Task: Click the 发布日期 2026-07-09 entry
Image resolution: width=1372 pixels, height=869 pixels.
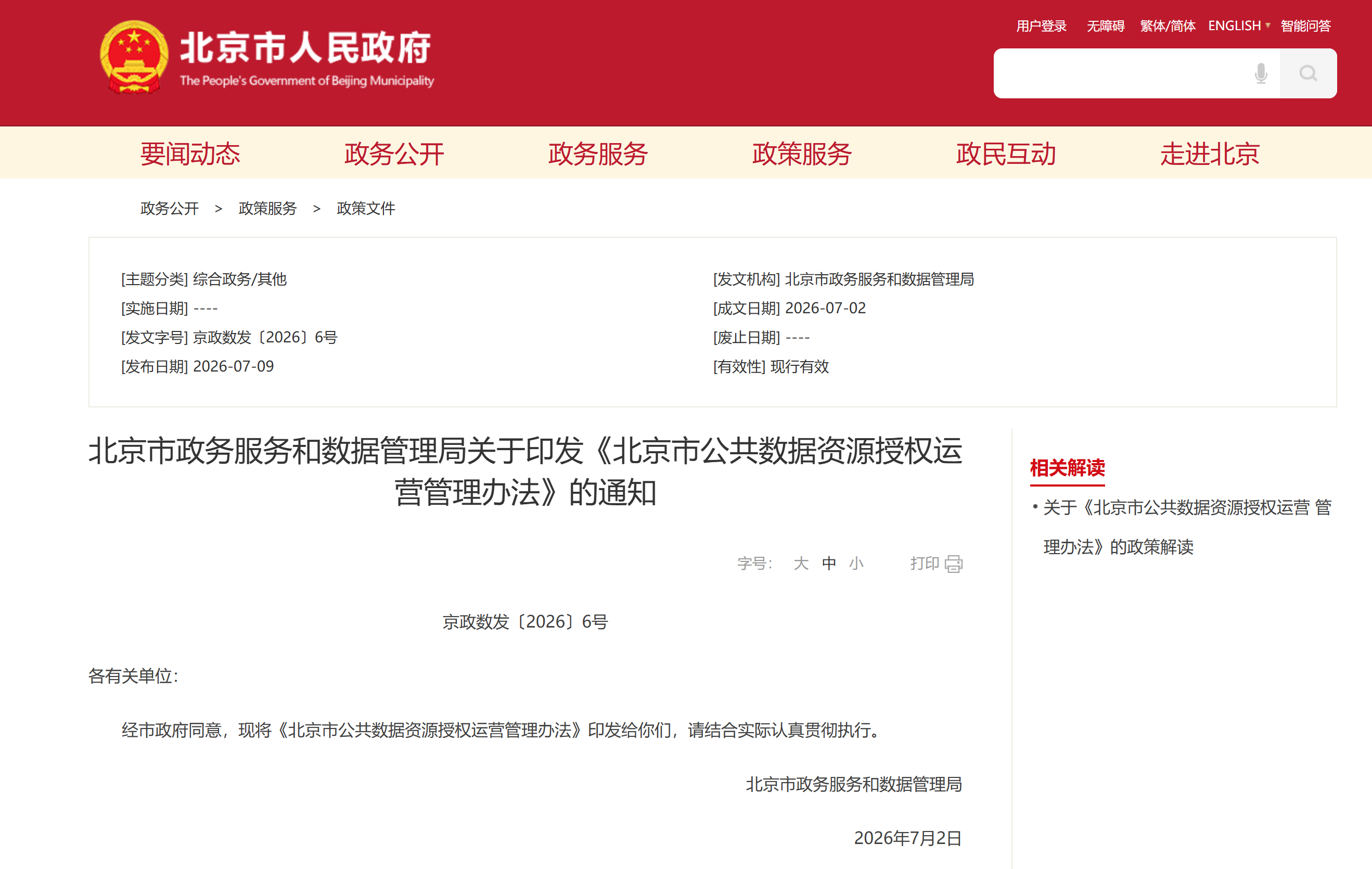Action: pos(198,366)
